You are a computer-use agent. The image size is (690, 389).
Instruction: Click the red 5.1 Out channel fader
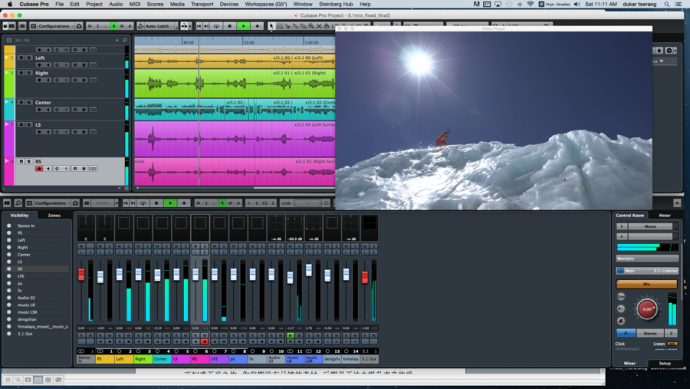point(365,277)
